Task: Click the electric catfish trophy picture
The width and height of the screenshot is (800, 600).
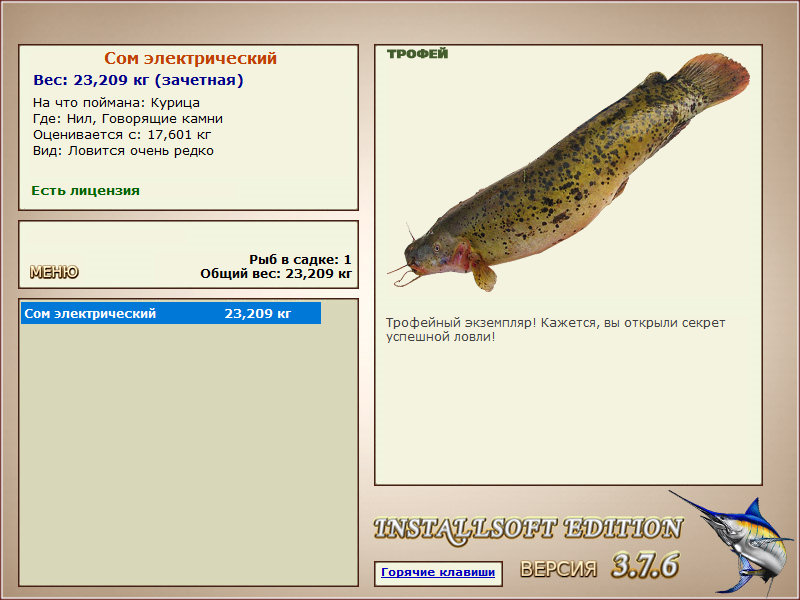Action: [568, 172]
